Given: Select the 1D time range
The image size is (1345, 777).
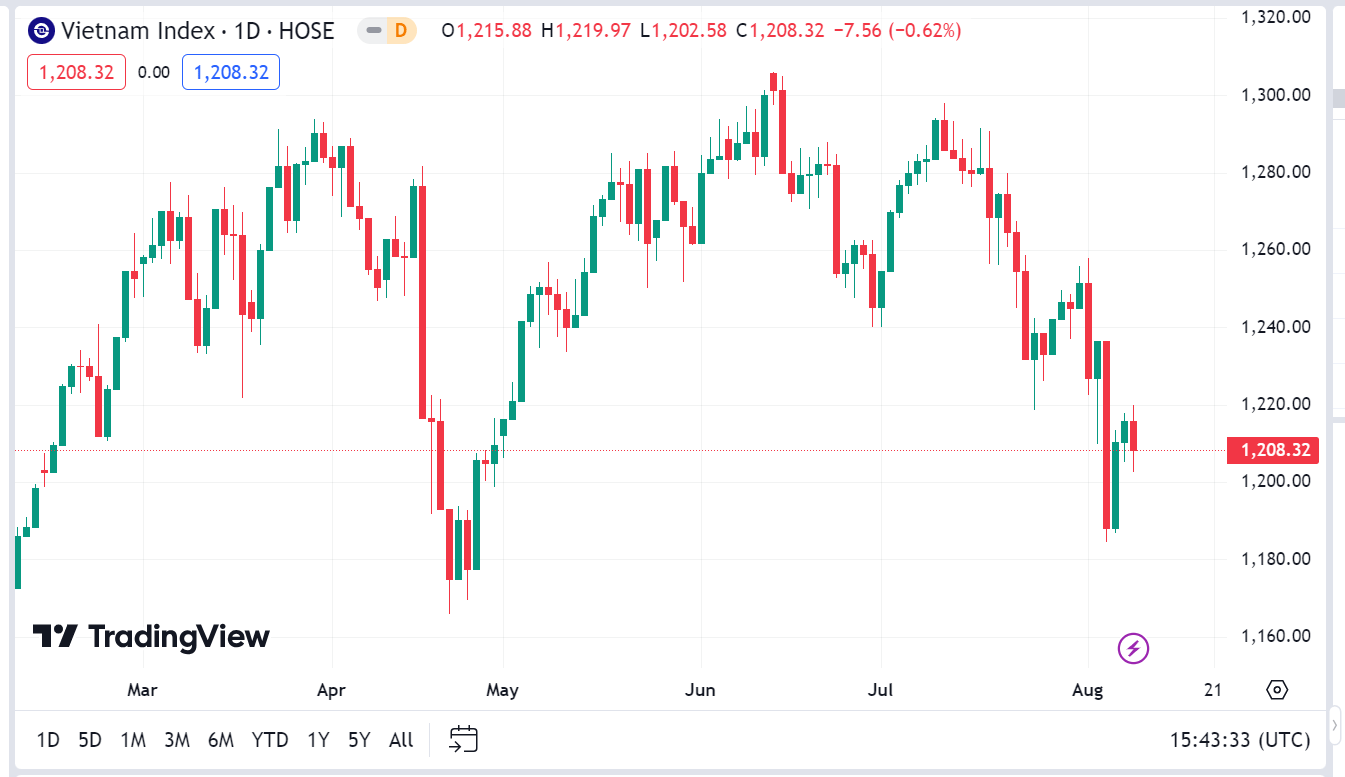Looking at the screenshot, I should point(48,740).
